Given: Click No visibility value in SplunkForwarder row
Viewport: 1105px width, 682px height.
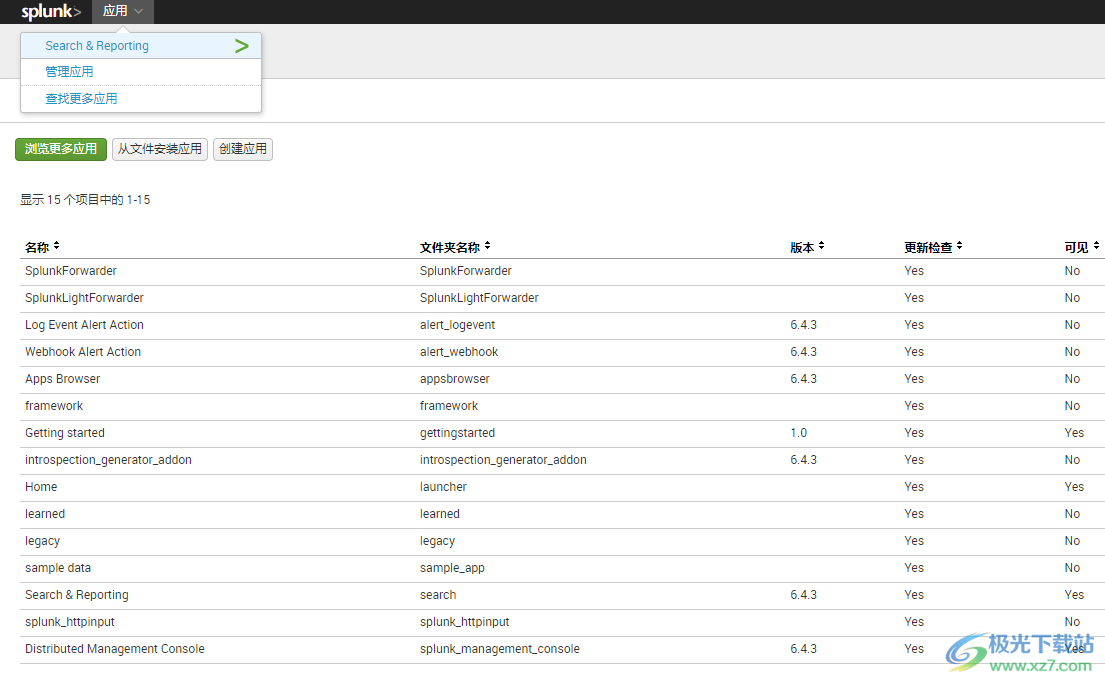Looking at the screenshot, I should pos(1072,271).
